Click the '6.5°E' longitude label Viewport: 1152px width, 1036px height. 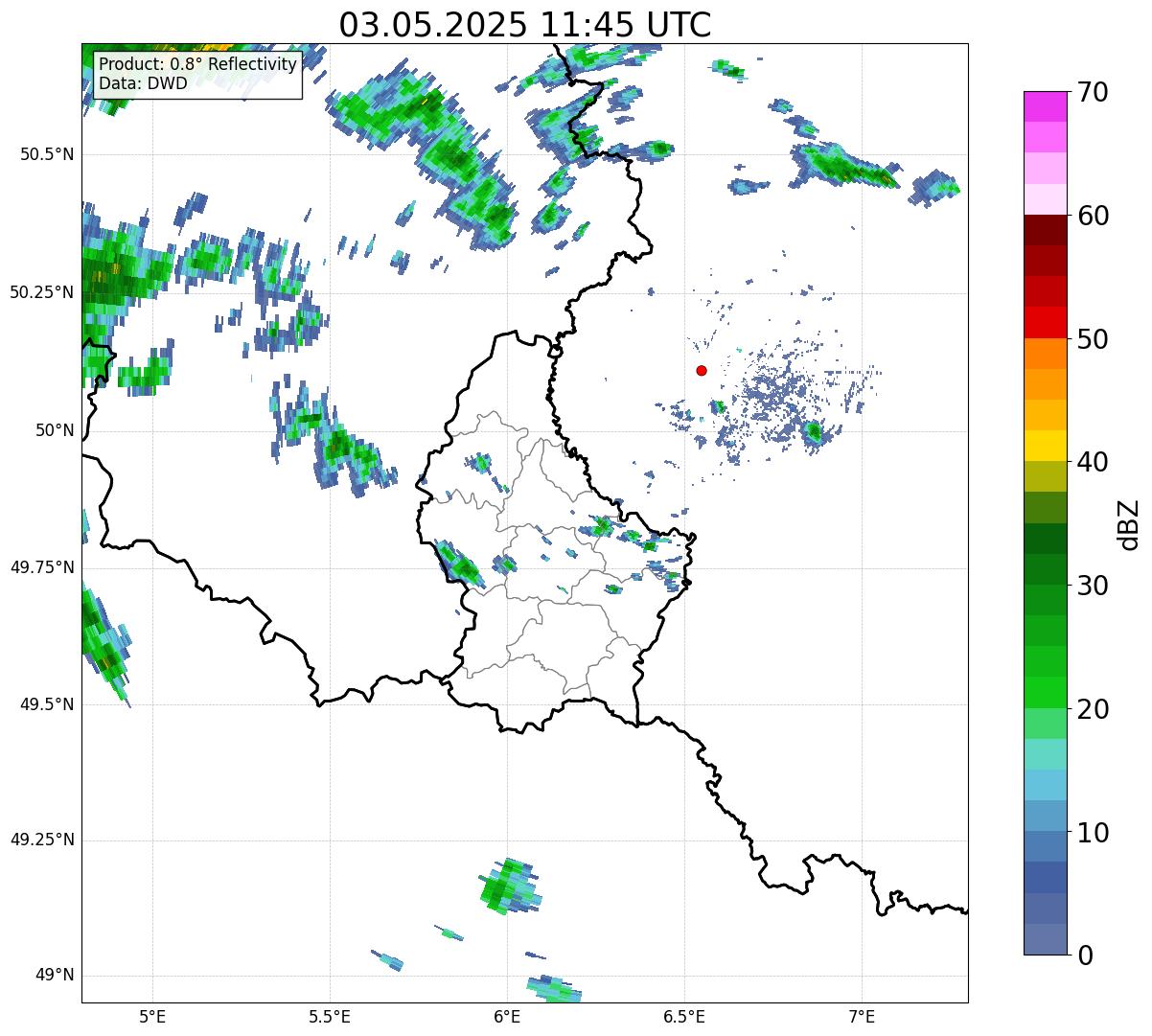coord(685,1016)
